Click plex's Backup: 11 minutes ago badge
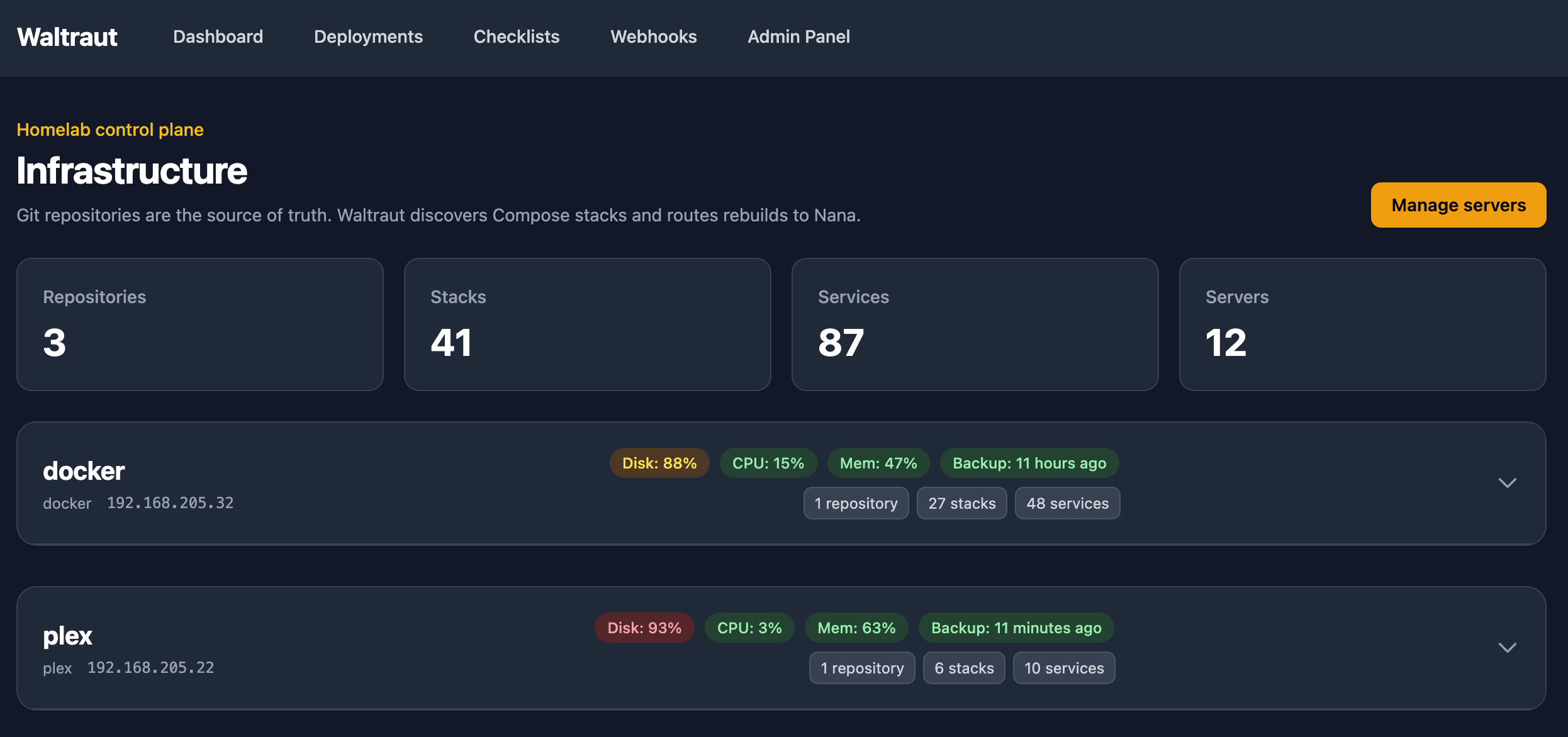The image size is (1568, 737). [x=1016, y=628]
